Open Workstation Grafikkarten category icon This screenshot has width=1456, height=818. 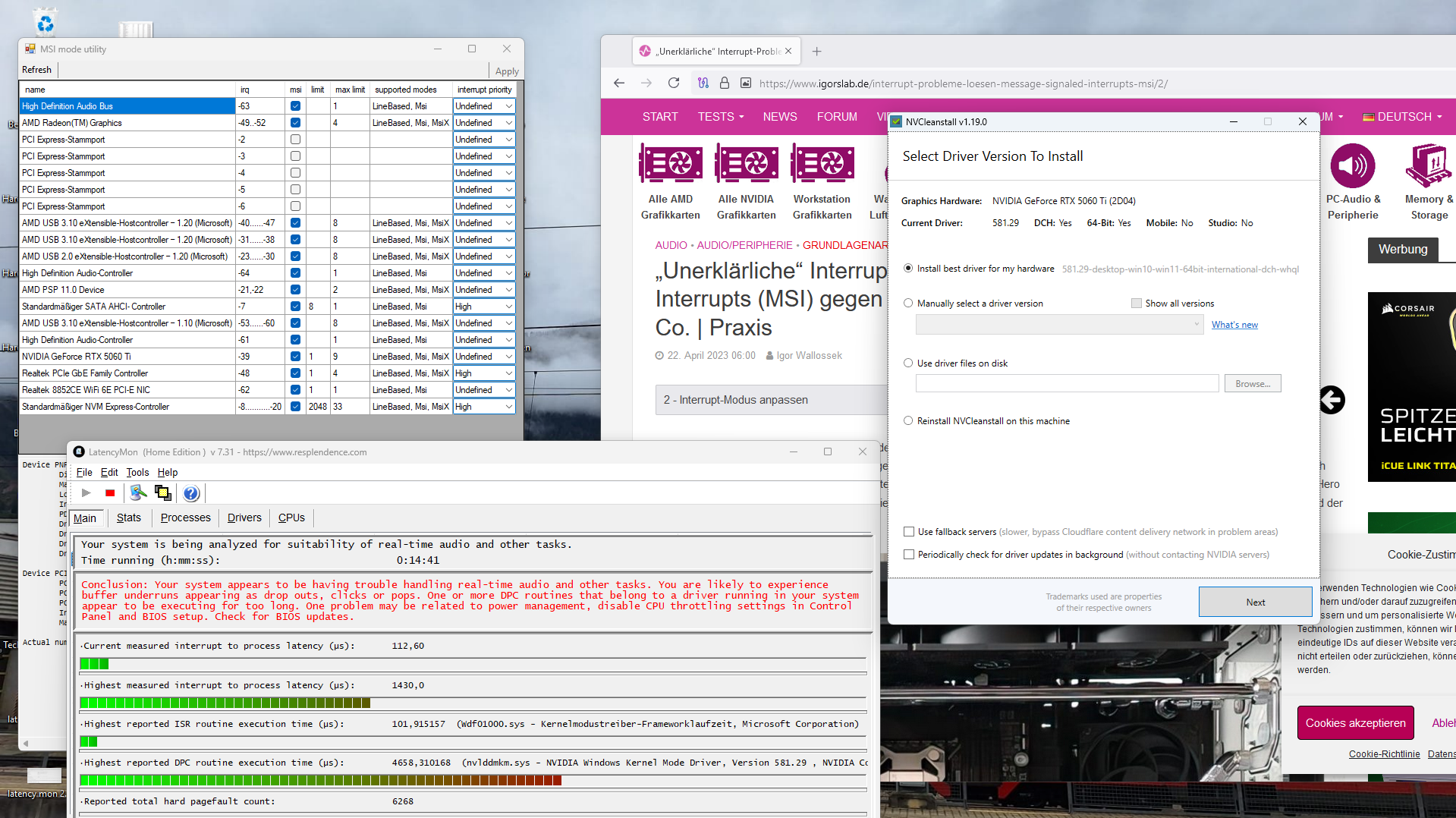click(822, 163)
